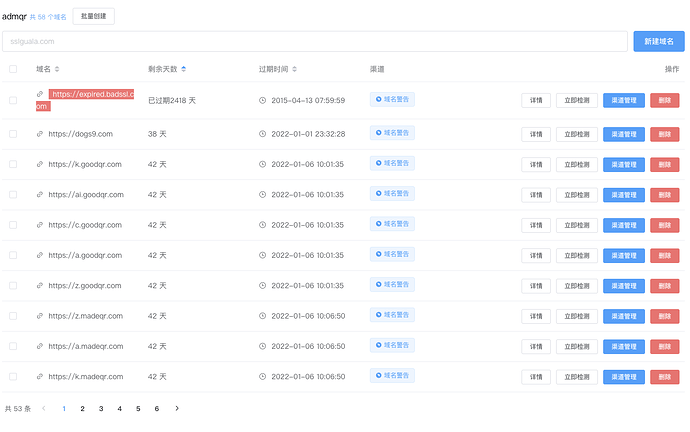Image resolution: width=690 pixels, height=432 pixels.
Task: Click the link icon beside https://dogs9.com
Action: pos(40,134)
